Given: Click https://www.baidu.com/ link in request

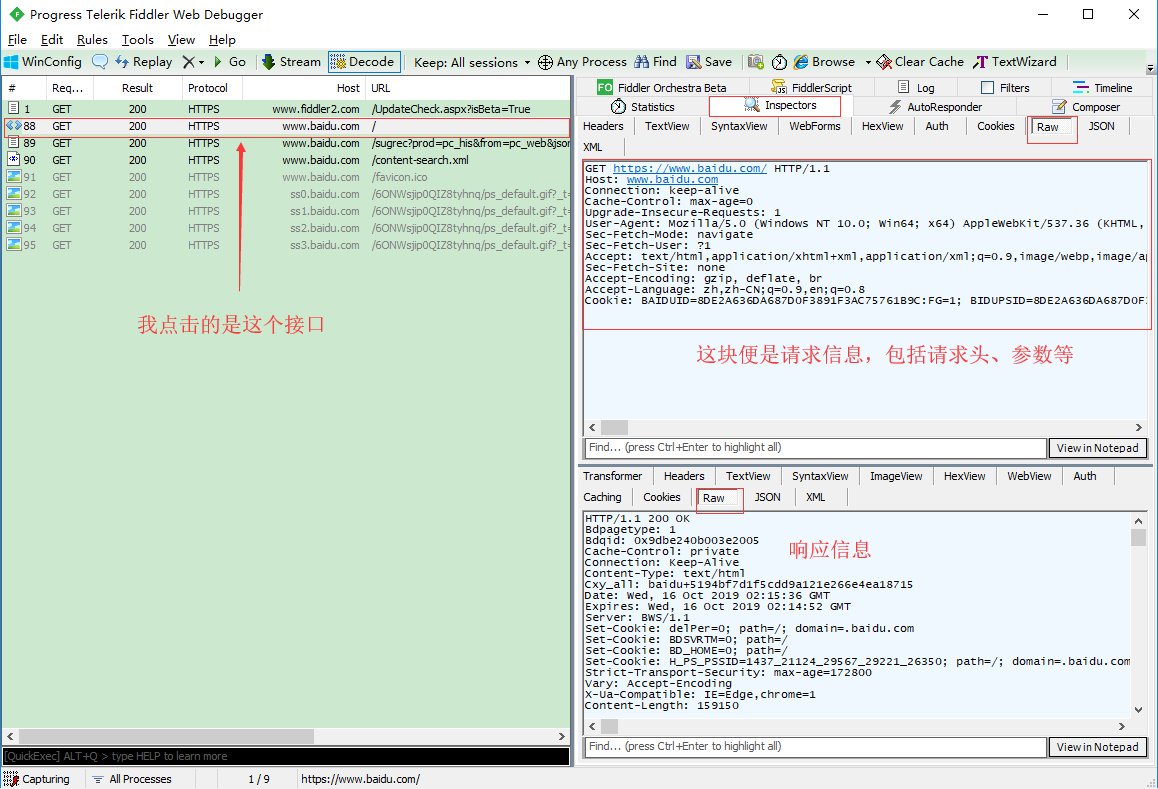Looking at the screenshot, I should 689,168.
